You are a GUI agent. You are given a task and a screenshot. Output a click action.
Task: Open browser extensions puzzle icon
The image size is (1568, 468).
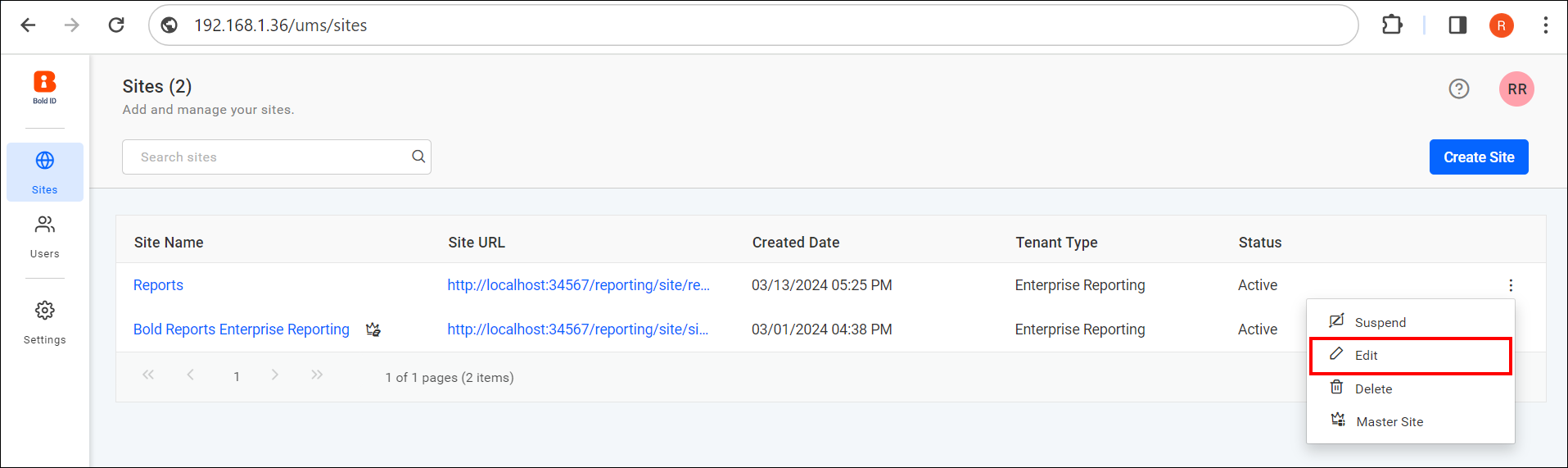[x=1392, y=25]
